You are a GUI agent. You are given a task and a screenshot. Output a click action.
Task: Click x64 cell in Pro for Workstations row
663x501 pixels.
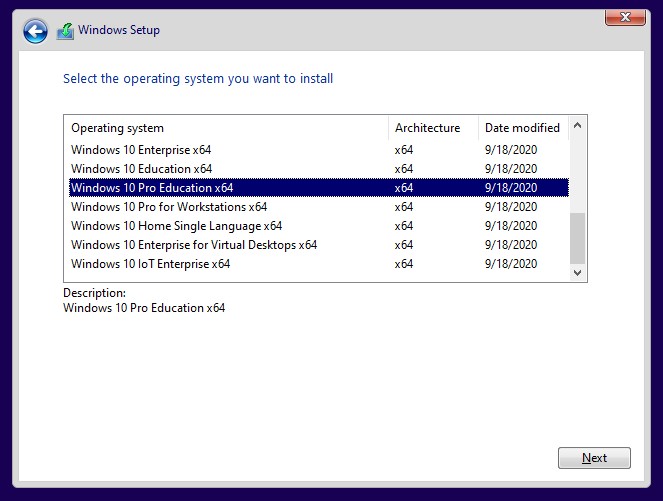click(x=404, y=207)
